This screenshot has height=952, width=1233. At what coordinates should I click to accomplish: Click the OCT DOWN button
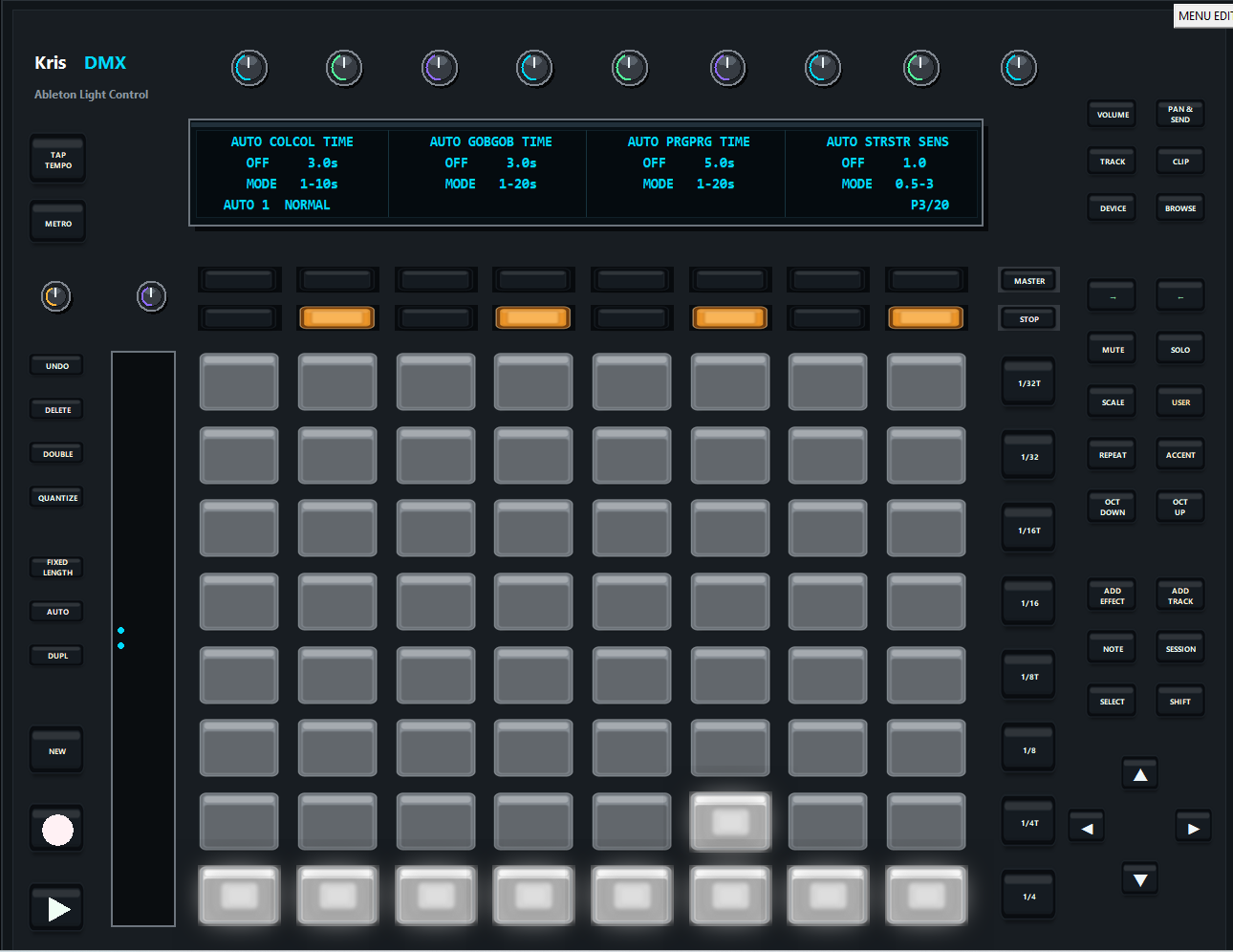1113,507
